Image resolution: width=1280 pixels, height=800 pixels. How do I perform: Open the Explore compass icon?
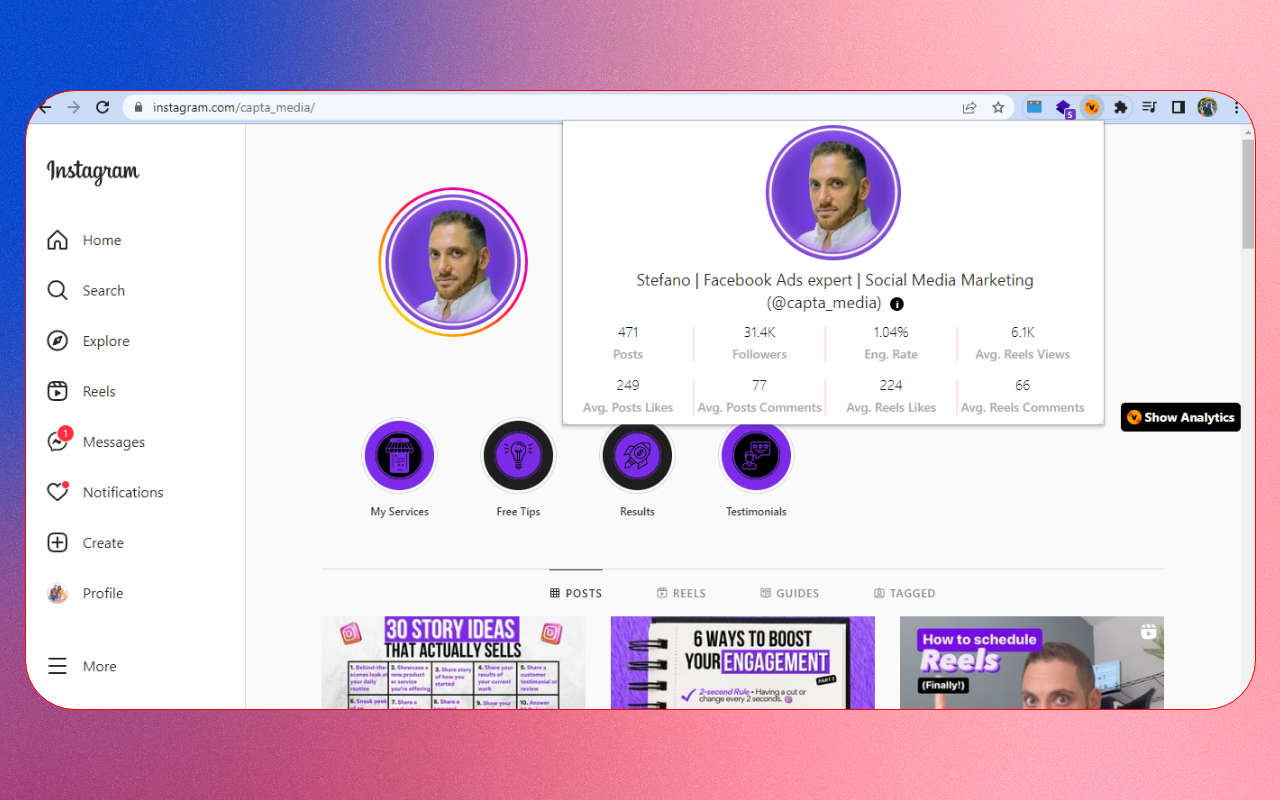pyautogui.click(x=58, y=341)
